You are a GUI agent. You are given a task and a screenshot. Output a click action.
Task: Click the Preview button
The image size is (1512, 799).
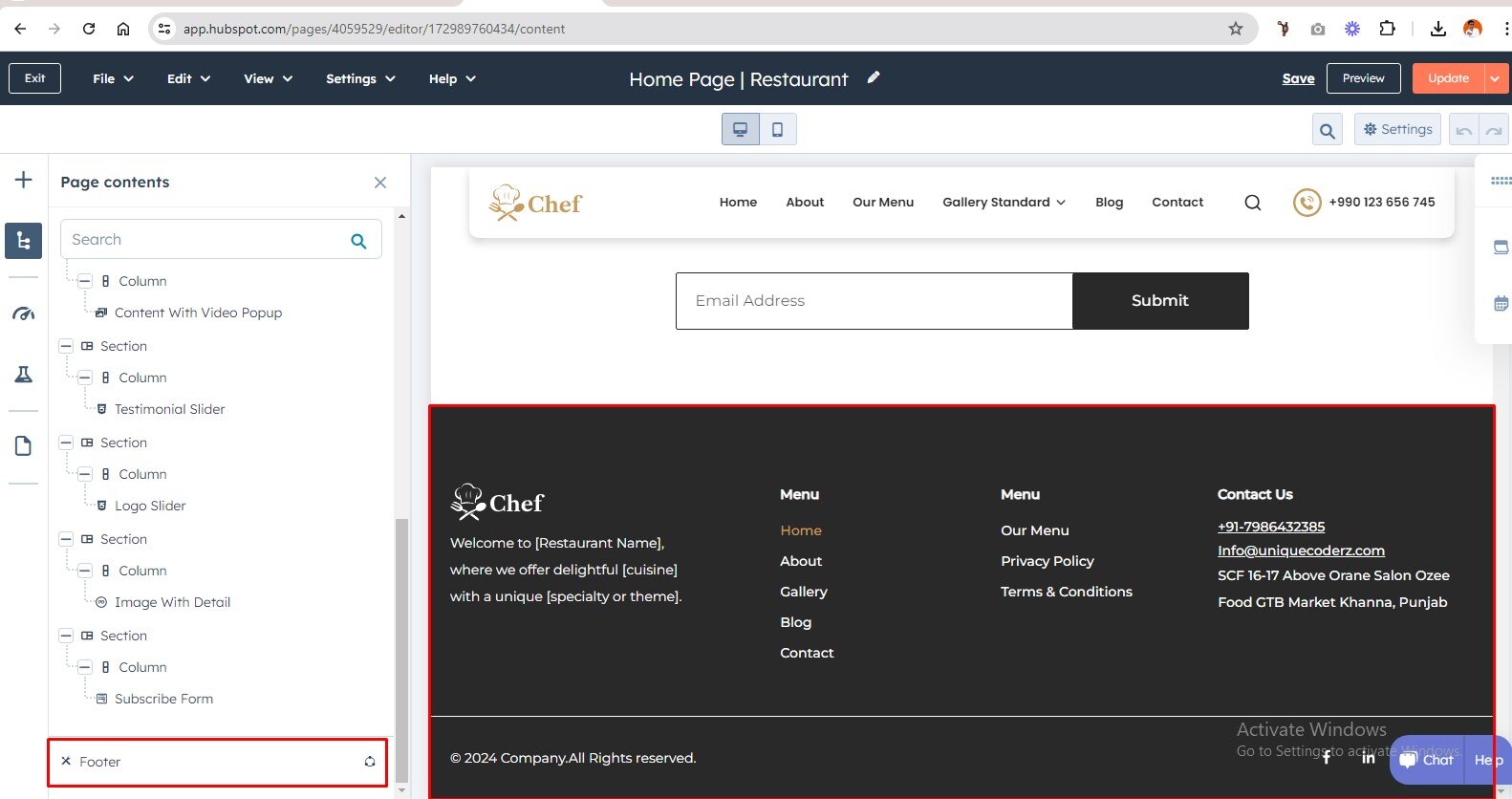[1363, 78]
